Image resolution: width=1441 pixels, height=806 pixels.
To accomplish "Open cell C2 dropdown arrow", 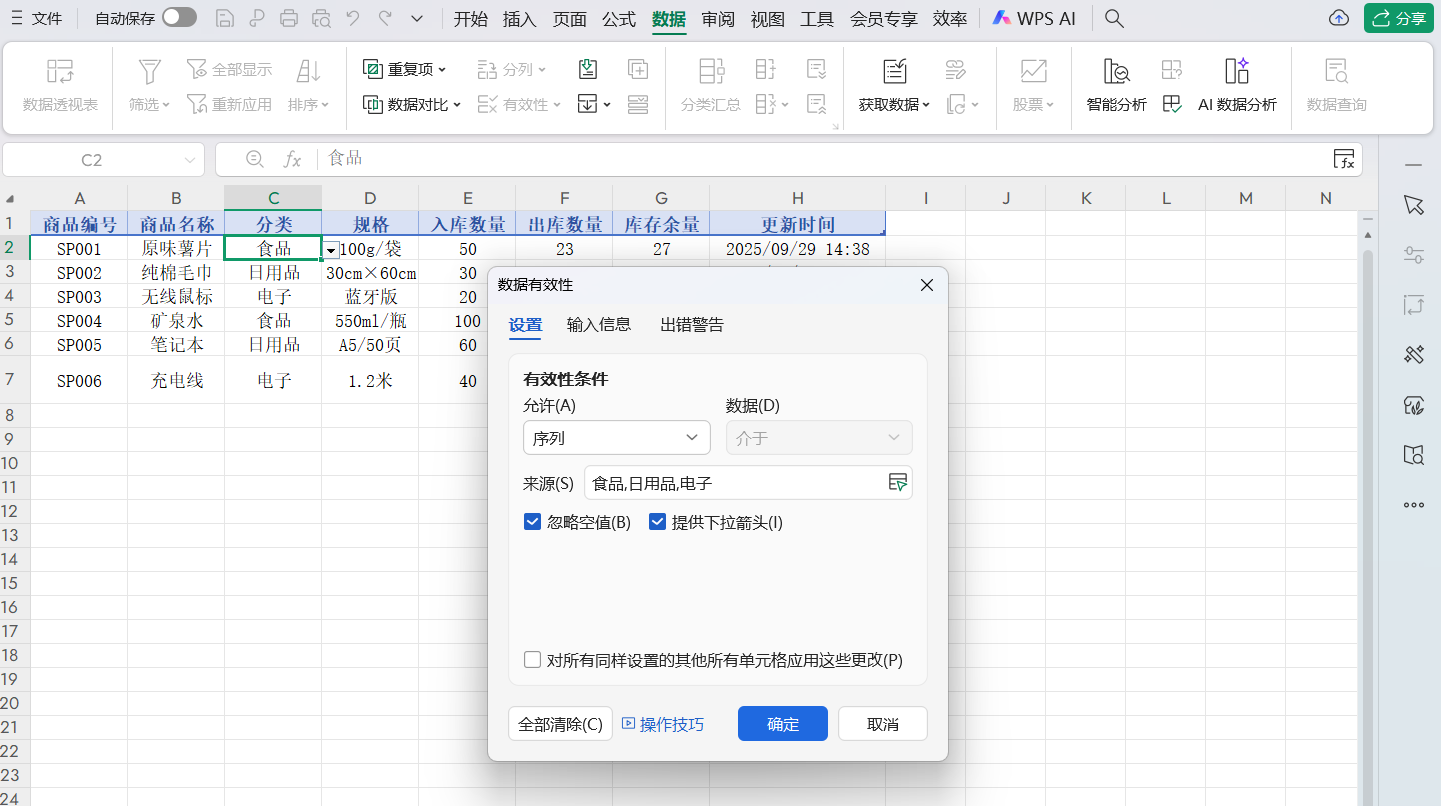I will (x=331, y=250).
